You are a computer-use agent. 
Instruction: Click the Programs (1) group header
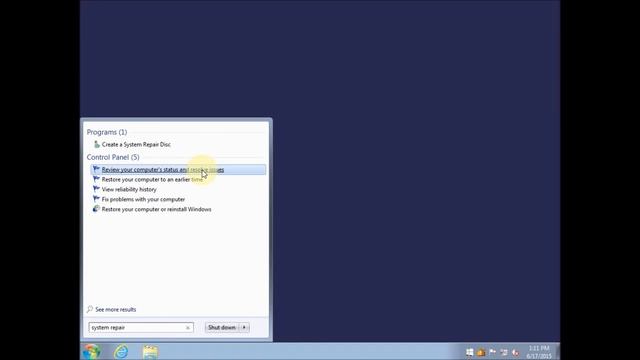pyautogui.click(x=107, y=132)
